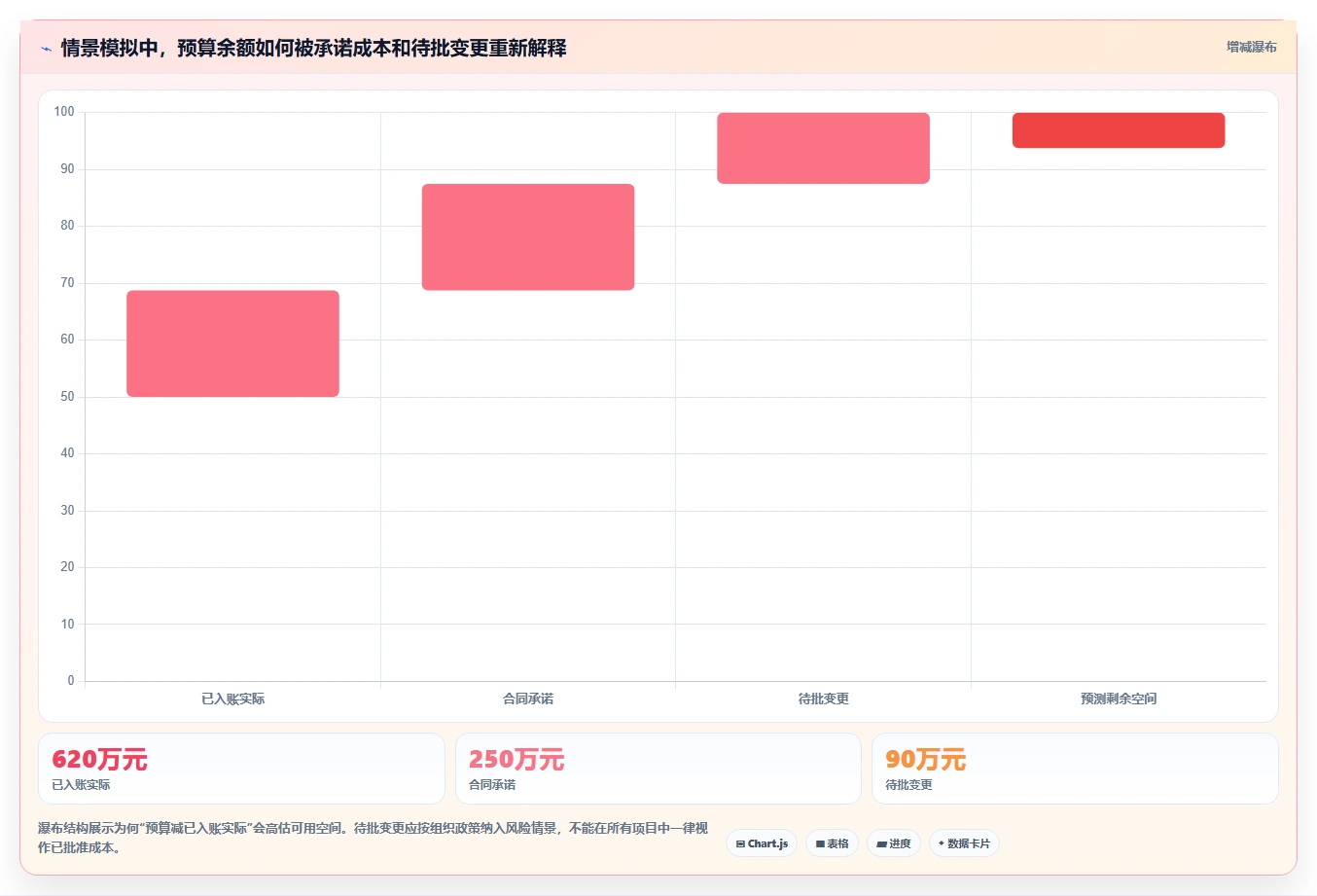Click the red 预测剩余空间 bar

tap(1119, 130)
